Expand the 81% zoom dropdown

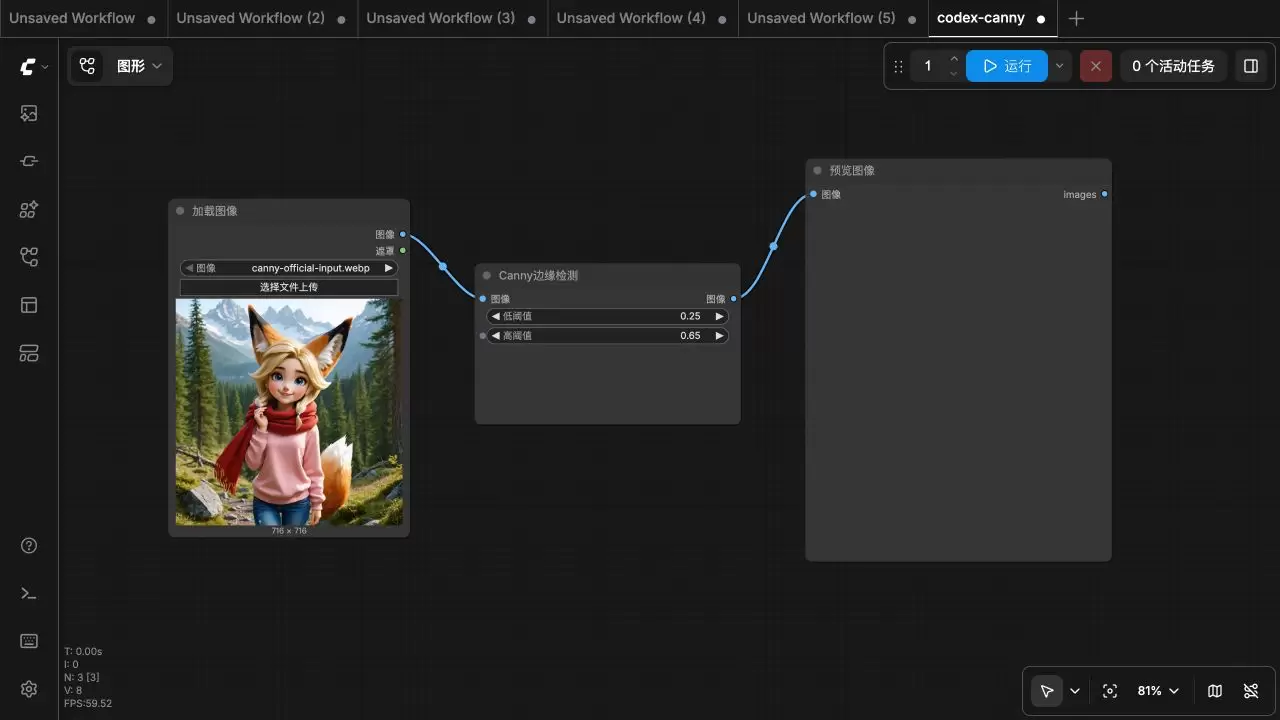point(1159,691)
